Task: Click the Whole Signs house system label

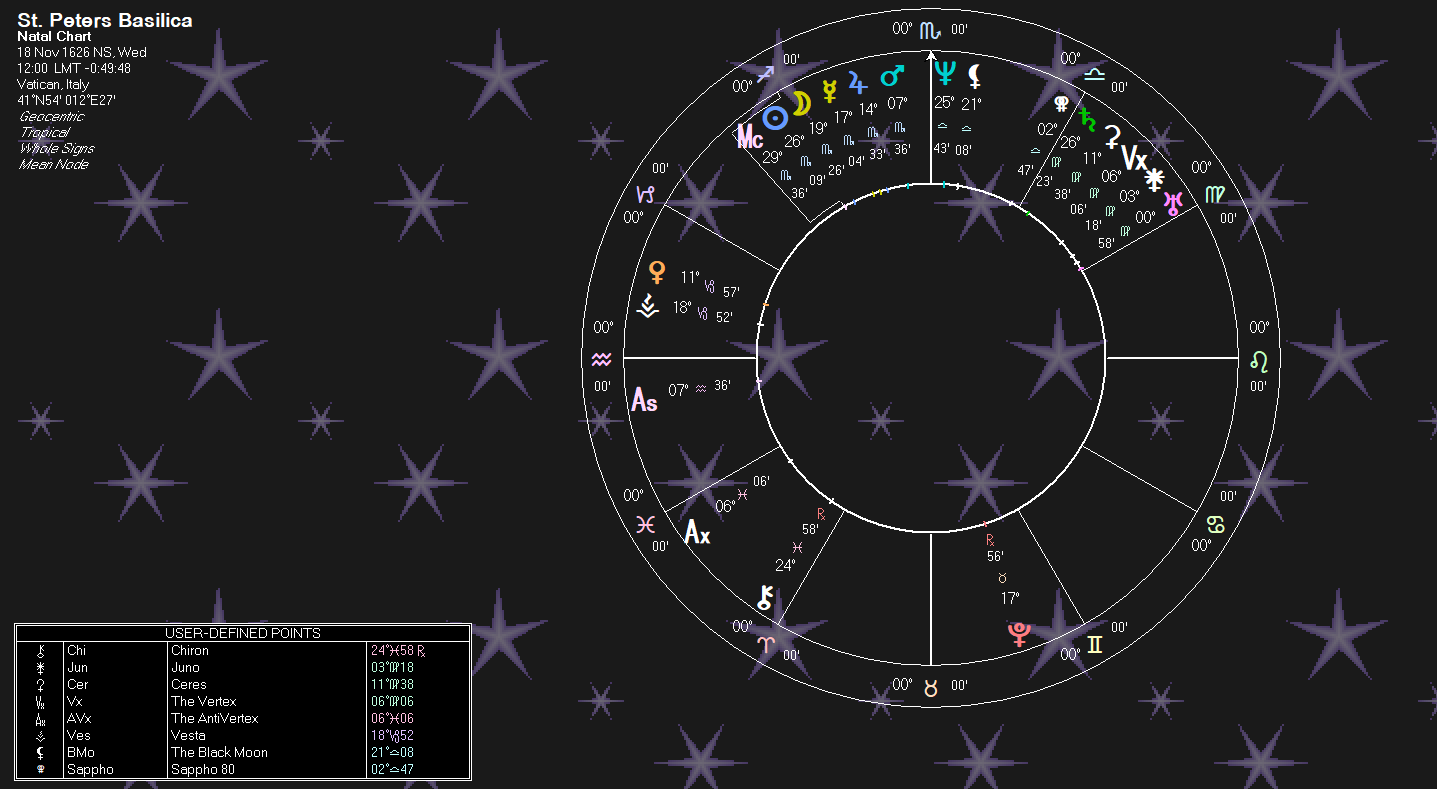Action: click(56, 148)
